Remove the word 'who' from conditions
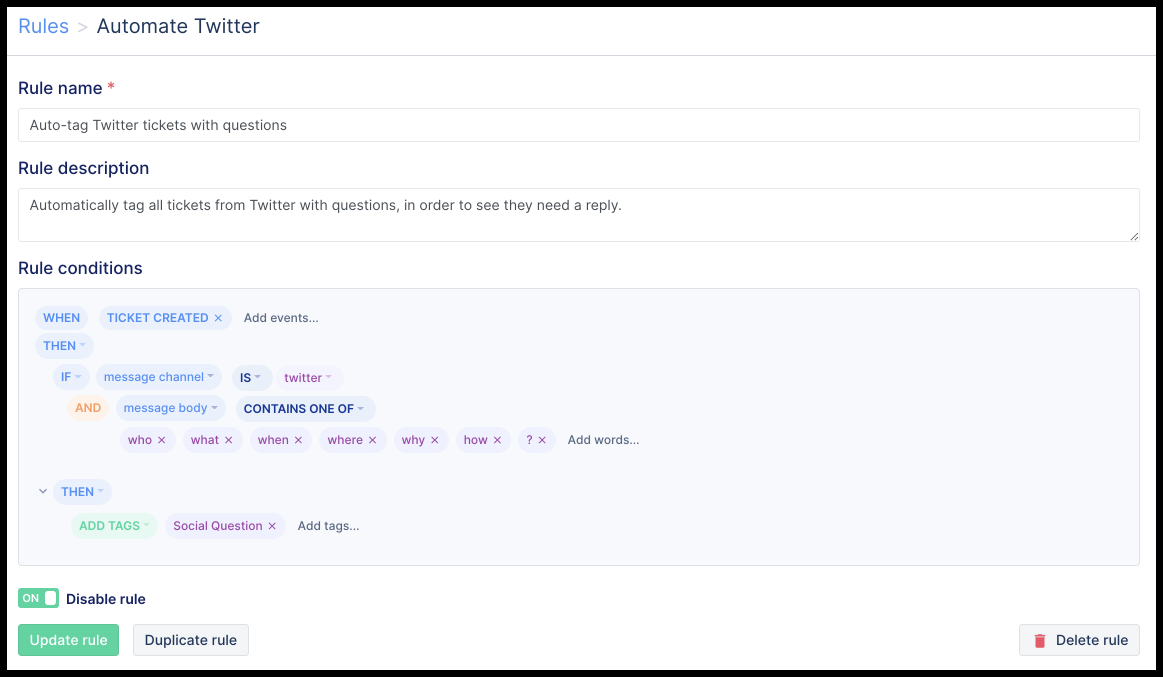This screenshot has width=1163, height=677. pos(162,440)
